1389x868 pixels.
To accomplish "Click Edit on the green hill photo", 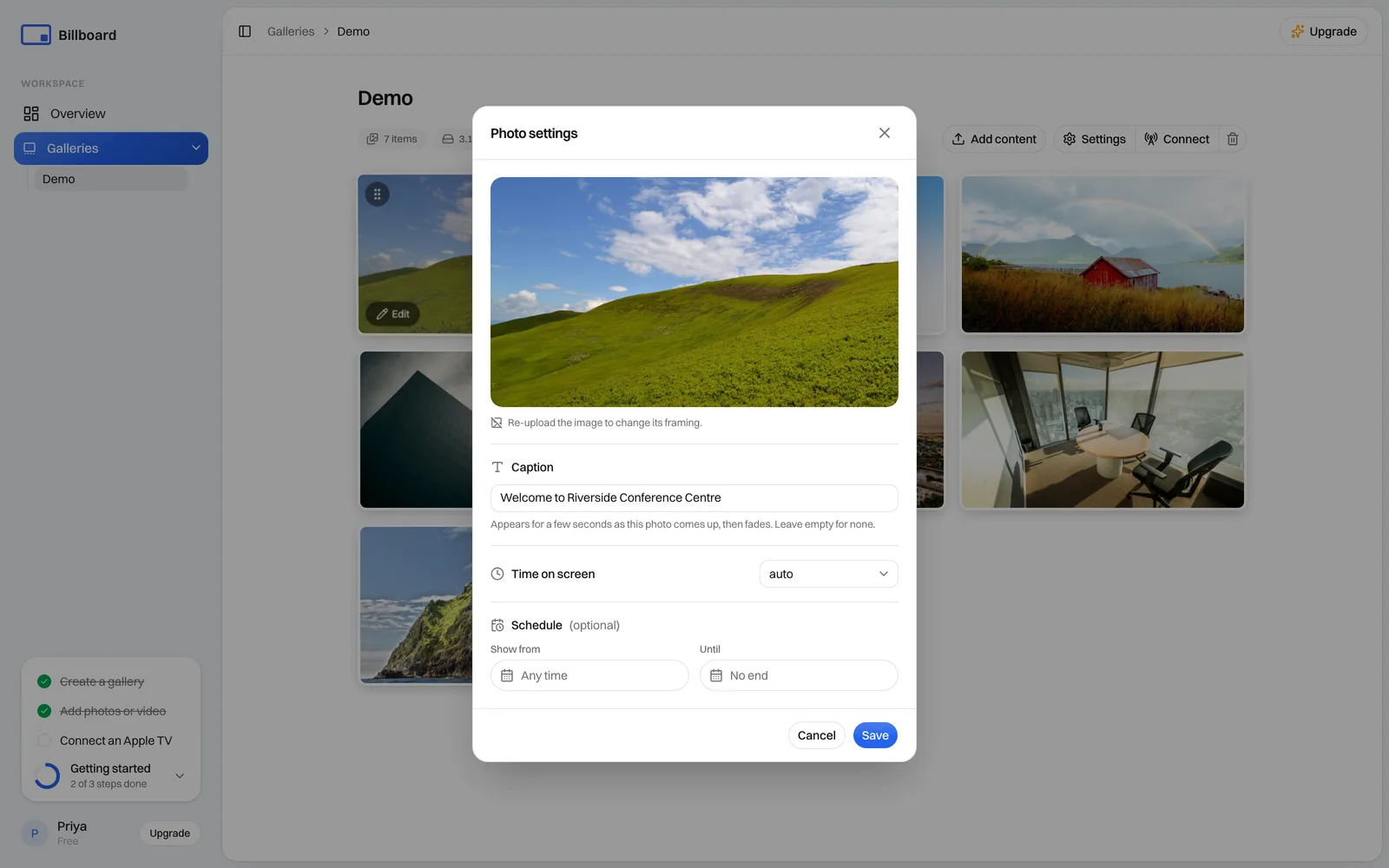I will pos(392,314).
